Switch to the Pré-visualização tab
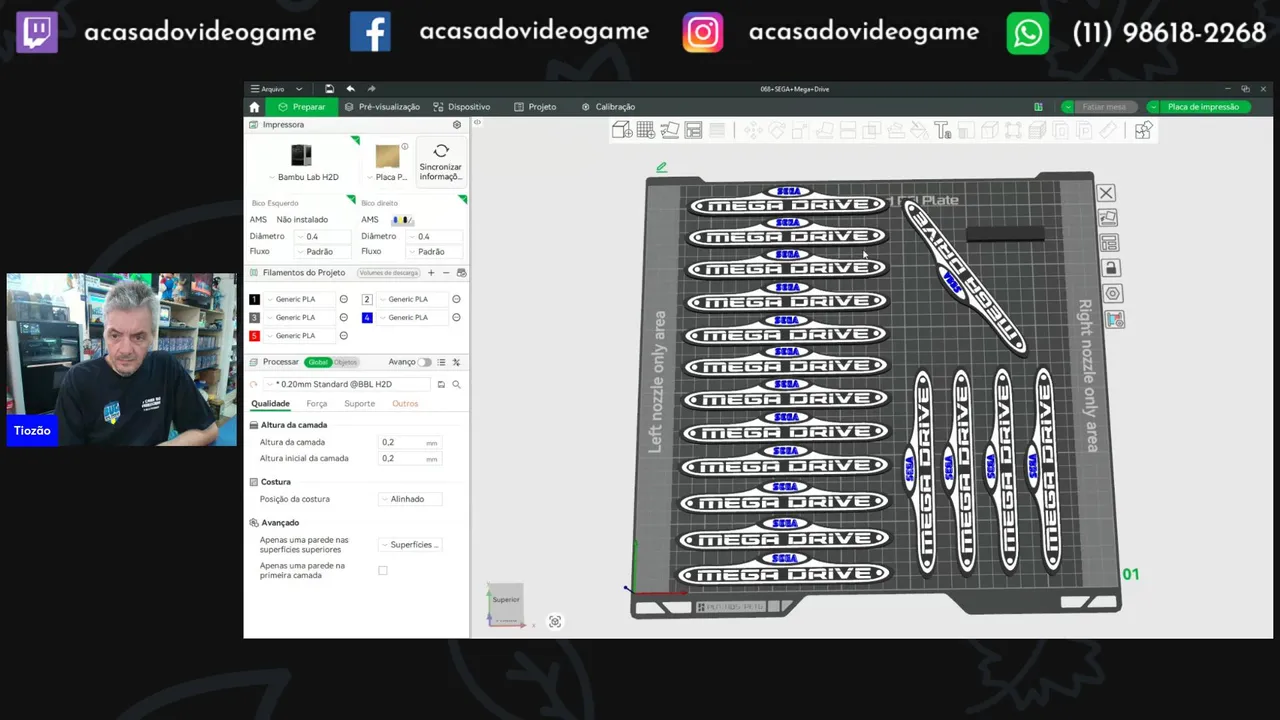The width and height of the screenshot is (1280, 720). point(382,107)
